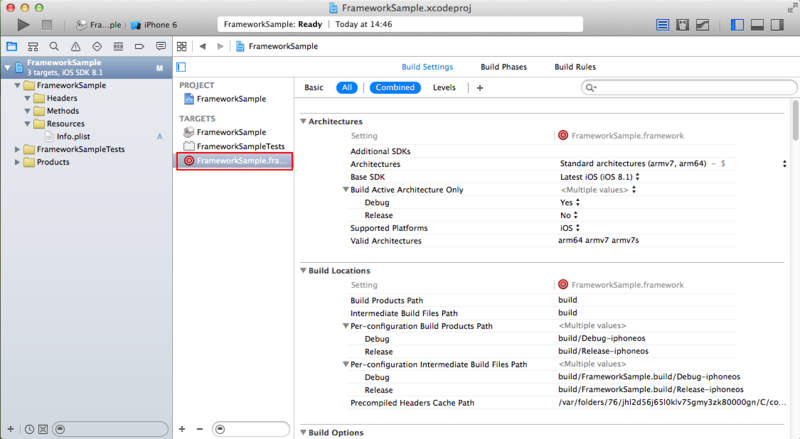
Task: Hide the project and targets list
Action: click(181, 67)
